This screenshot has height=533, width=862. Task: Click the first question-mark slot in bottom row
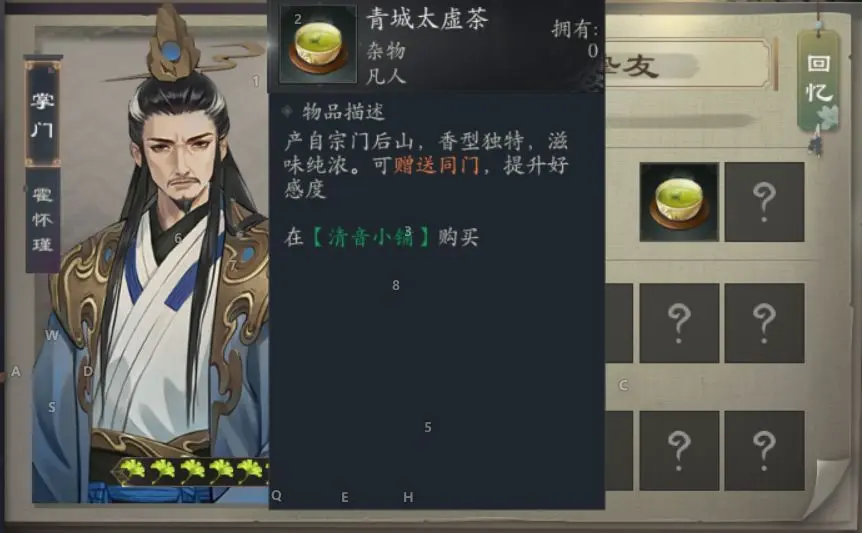click(x=679, y=451)
